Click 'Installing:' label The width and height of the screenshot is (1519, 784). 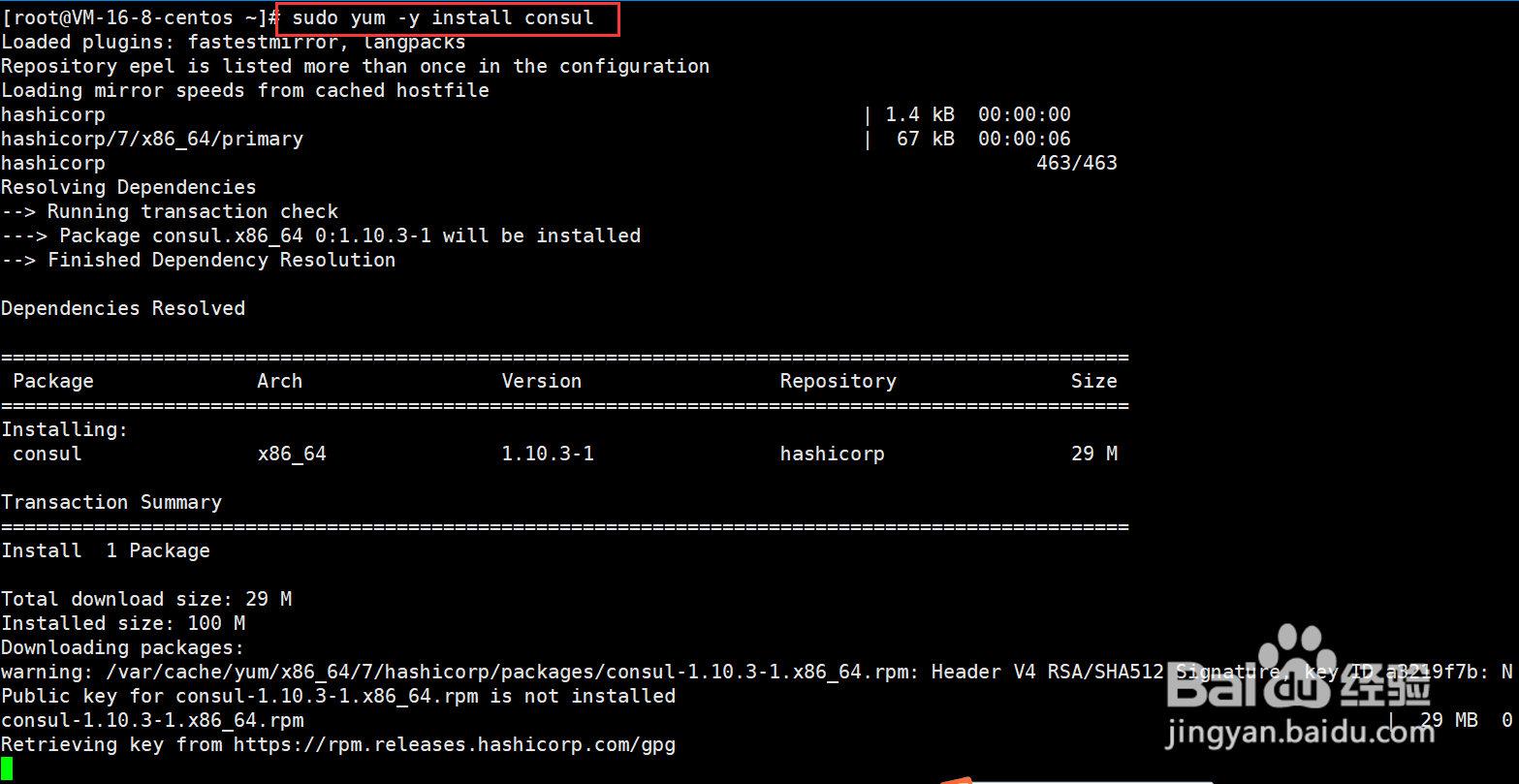coord(65,430)
